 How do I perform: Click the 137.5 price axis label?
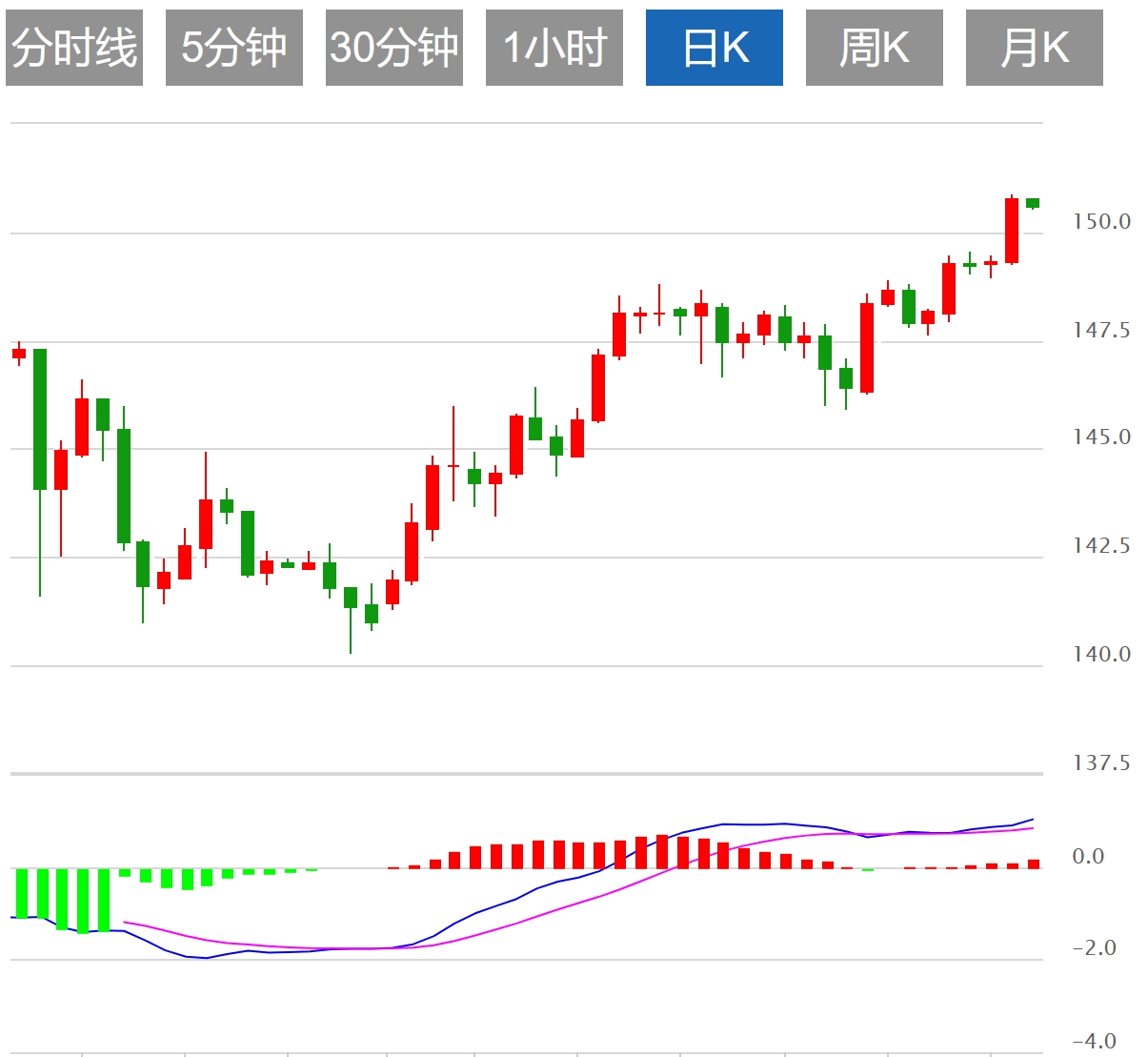1102,763
